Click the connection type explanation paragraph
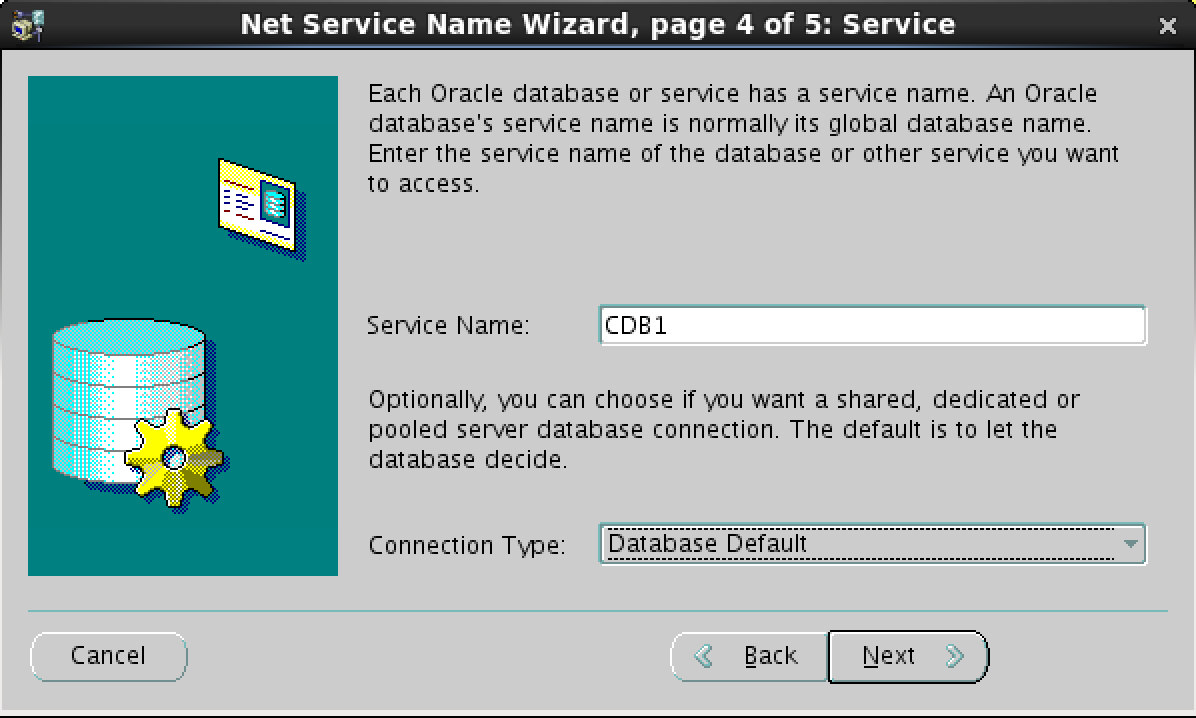The image size is (1196, 718). click(x=723, y=430)
